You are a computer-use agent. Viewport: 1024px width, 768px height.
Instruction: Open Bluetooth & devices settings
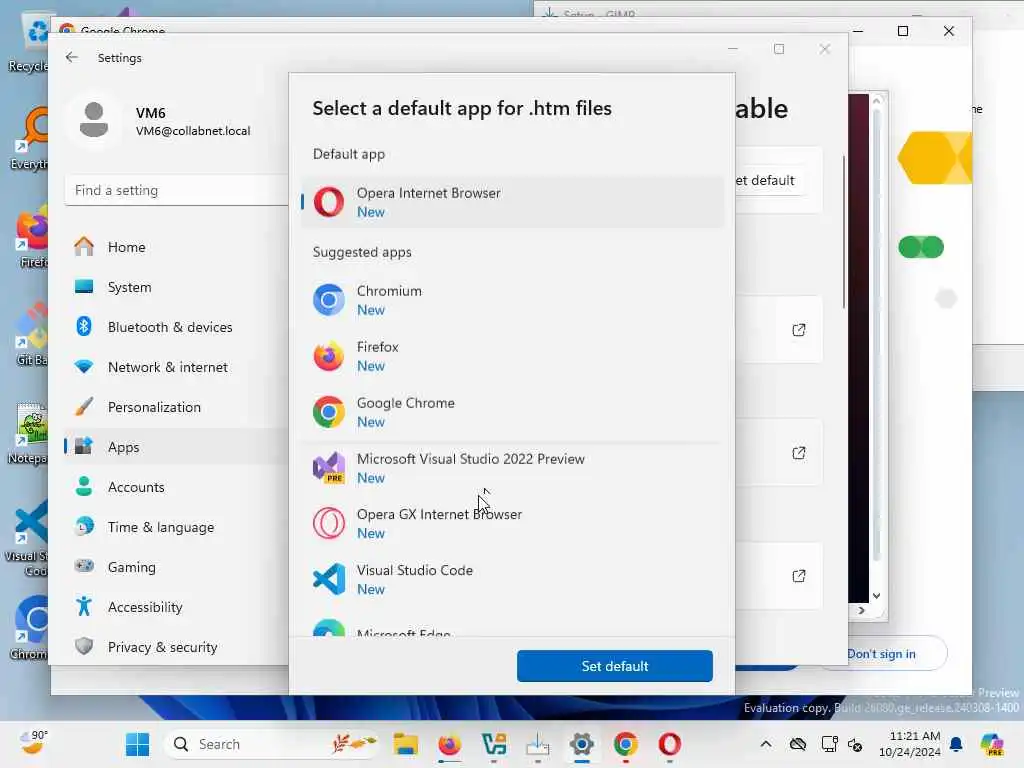[x=176, y=327]
